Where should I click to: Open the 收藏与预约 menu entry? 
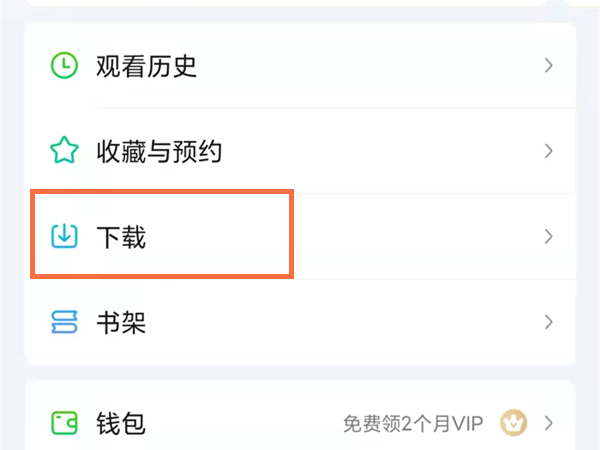(x=158, y=152)
